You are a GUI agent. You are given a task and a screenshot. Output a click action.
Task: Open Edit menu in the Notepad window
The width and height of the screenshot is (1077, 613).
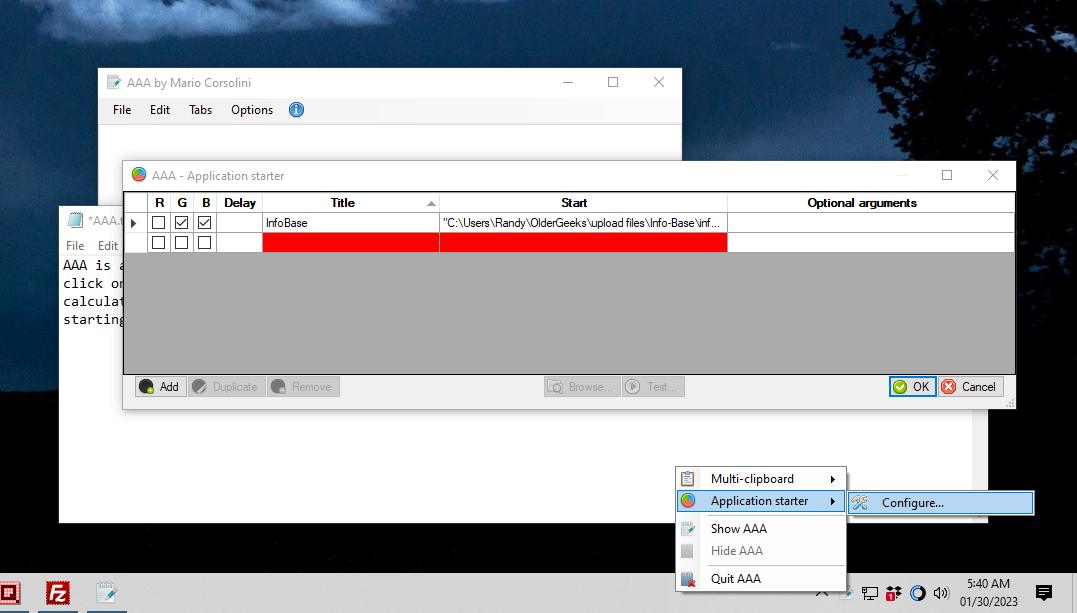[108, 245]
